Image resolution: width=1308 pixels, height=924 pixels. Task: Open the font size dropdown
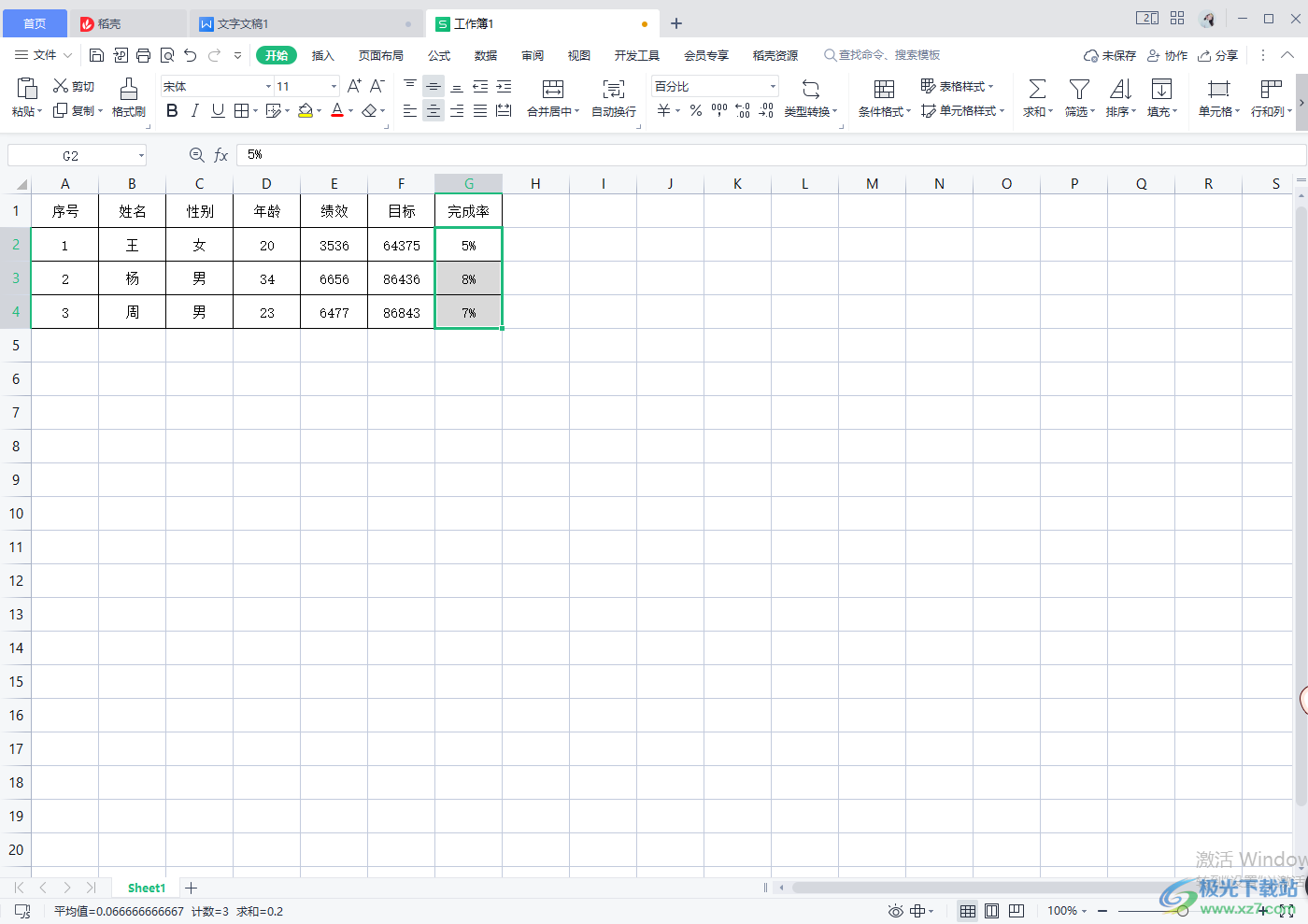[x=334, y=86]
